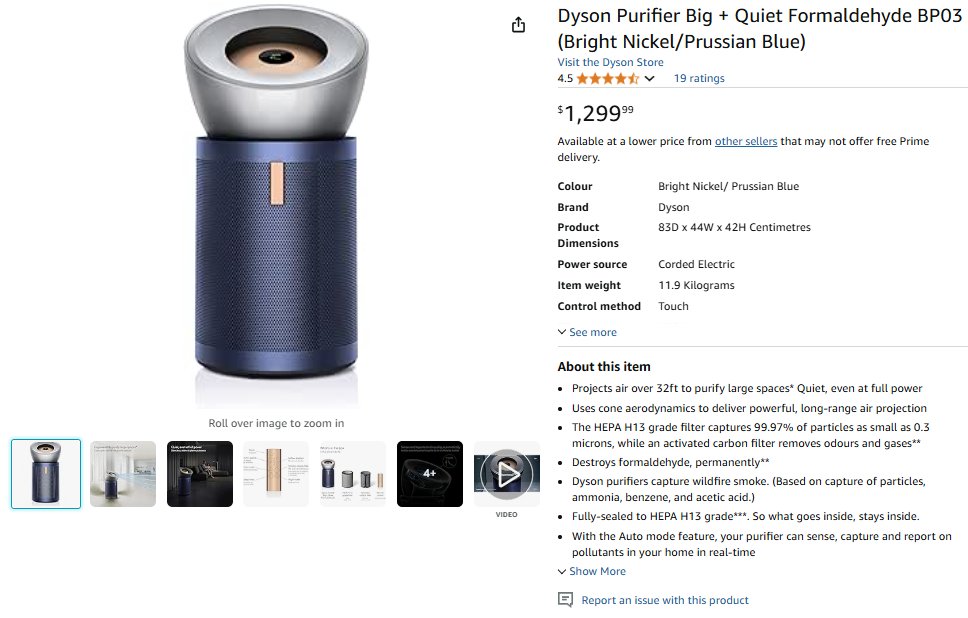Screen dimensions: 968x618
Task: Click the report issue speech bubble icon
Action: click(x=565, y=599)
